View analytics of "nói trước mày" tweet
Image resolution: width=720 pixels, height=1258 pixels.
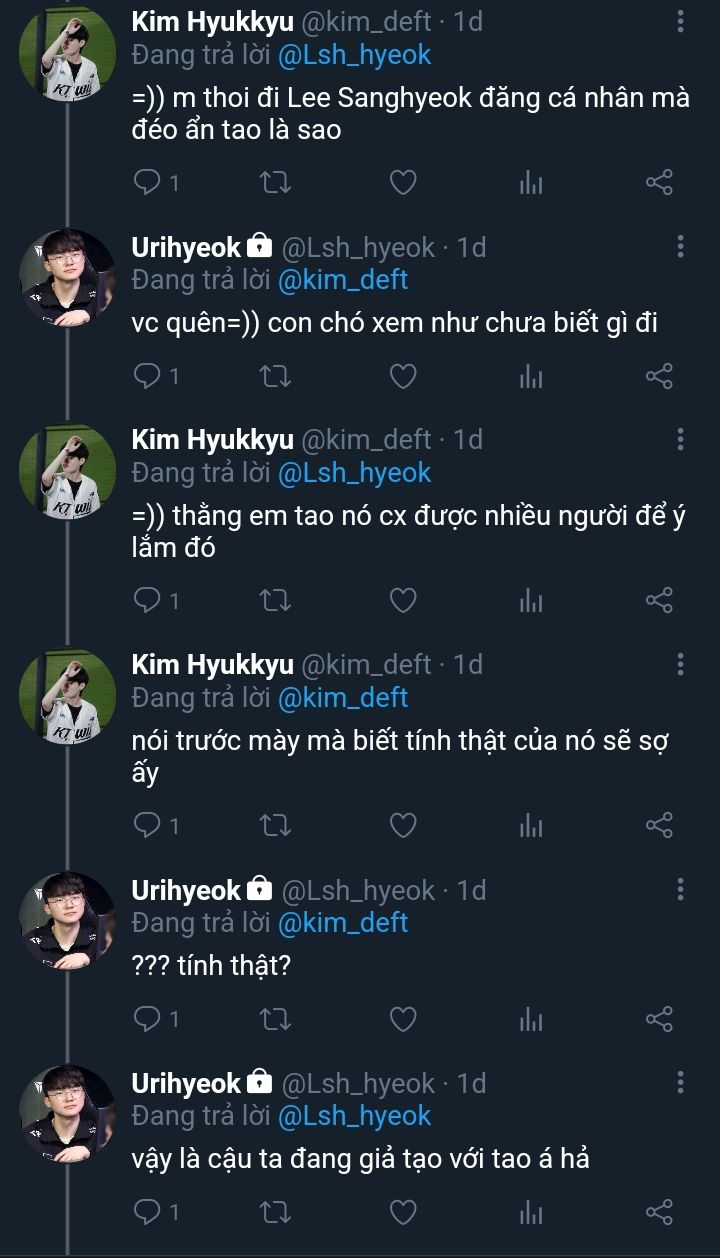tap(531, 825)
